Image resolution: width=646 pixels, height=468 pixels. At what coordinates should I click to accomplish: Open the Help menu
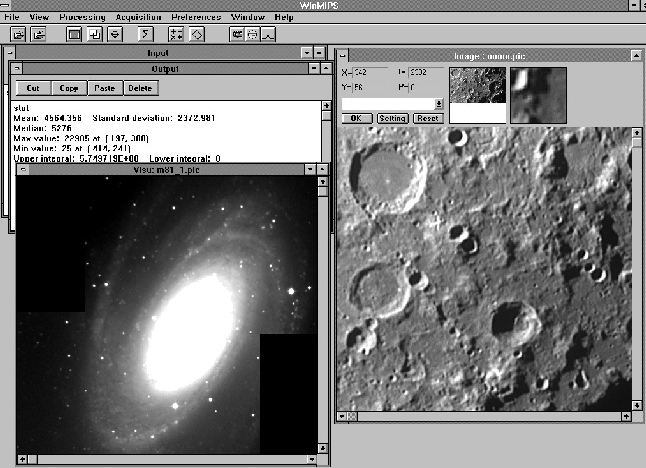284,17
